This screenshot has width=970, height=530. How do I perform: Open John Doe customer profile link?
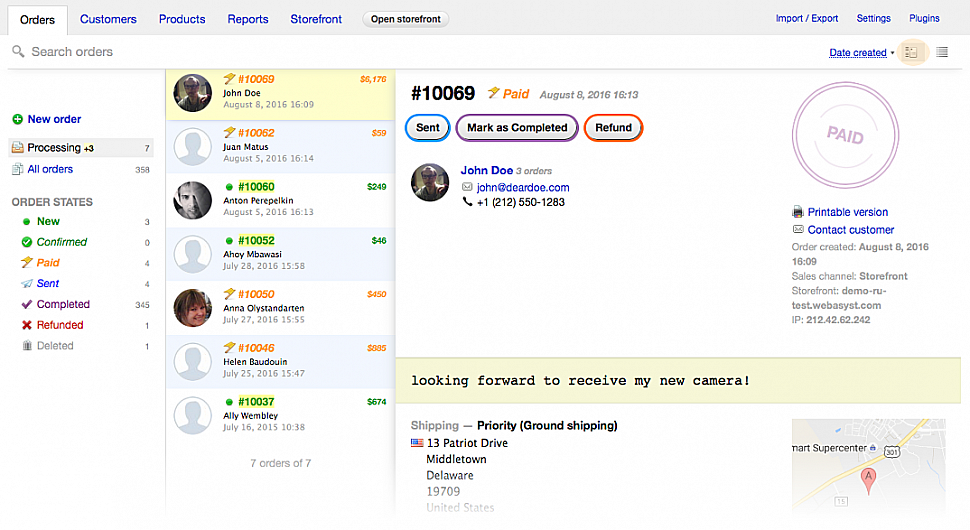(x=487, y=170)
